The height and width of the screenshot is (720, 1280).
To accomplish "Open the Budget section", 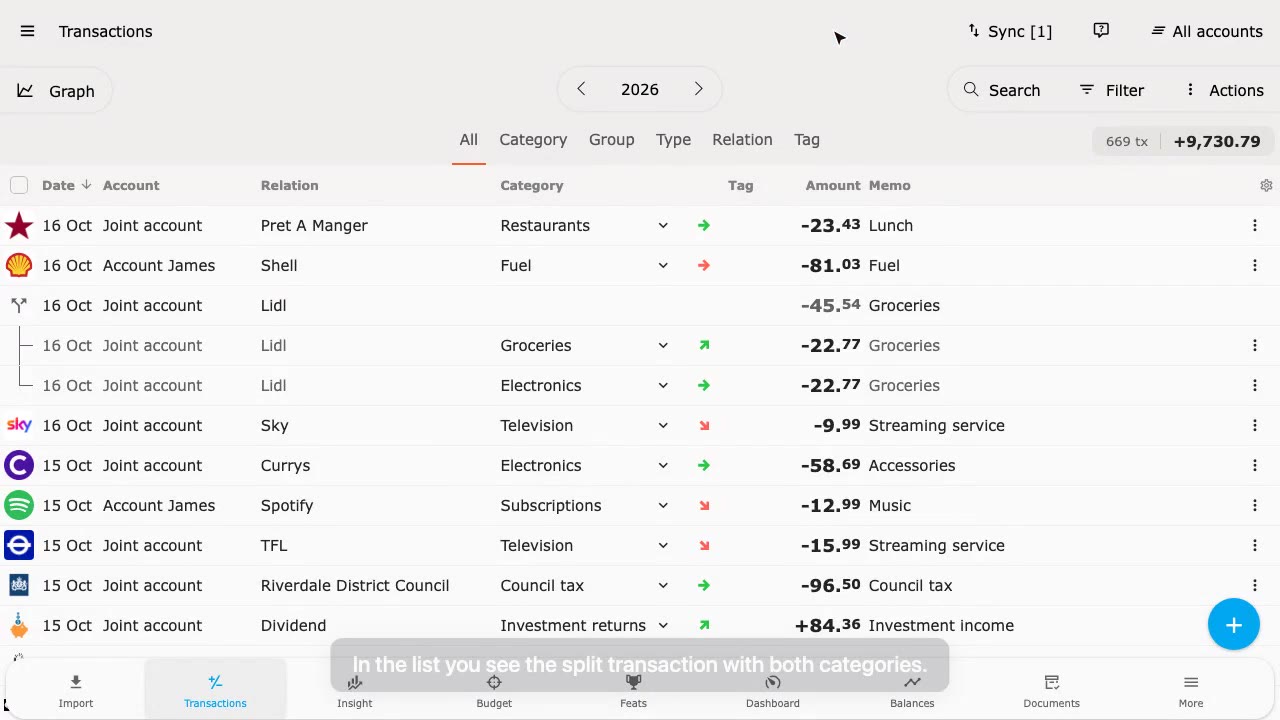I will click(x=494, y=691).
